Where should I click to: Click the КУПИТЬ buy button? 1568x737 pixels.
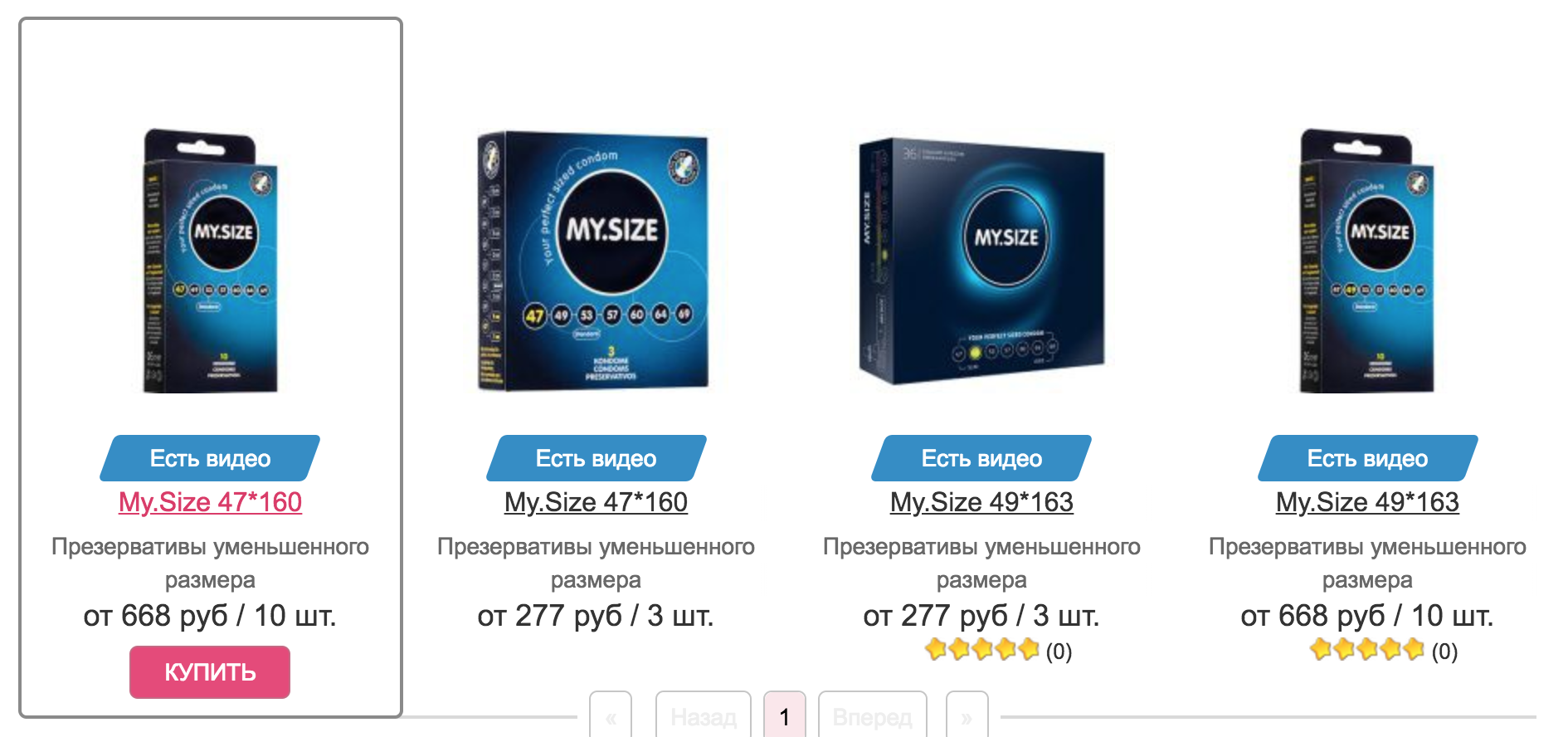click(210, 671)
